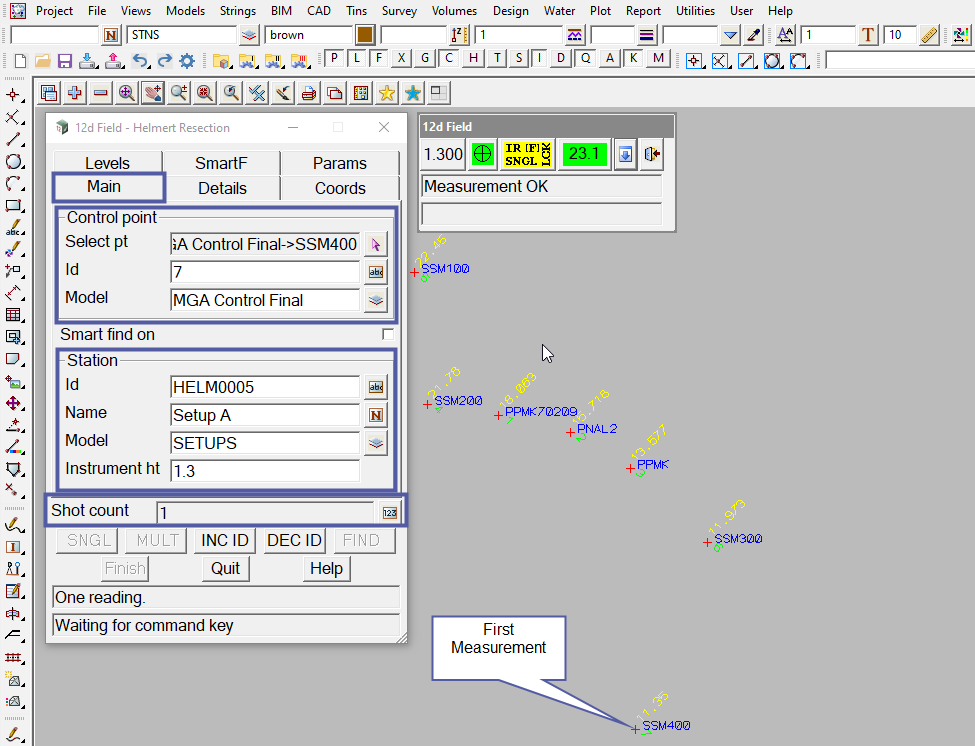This screenshot has width=975, height=746.
Task: Click the Save icon in the top toolbar
Action: [64, 60]
